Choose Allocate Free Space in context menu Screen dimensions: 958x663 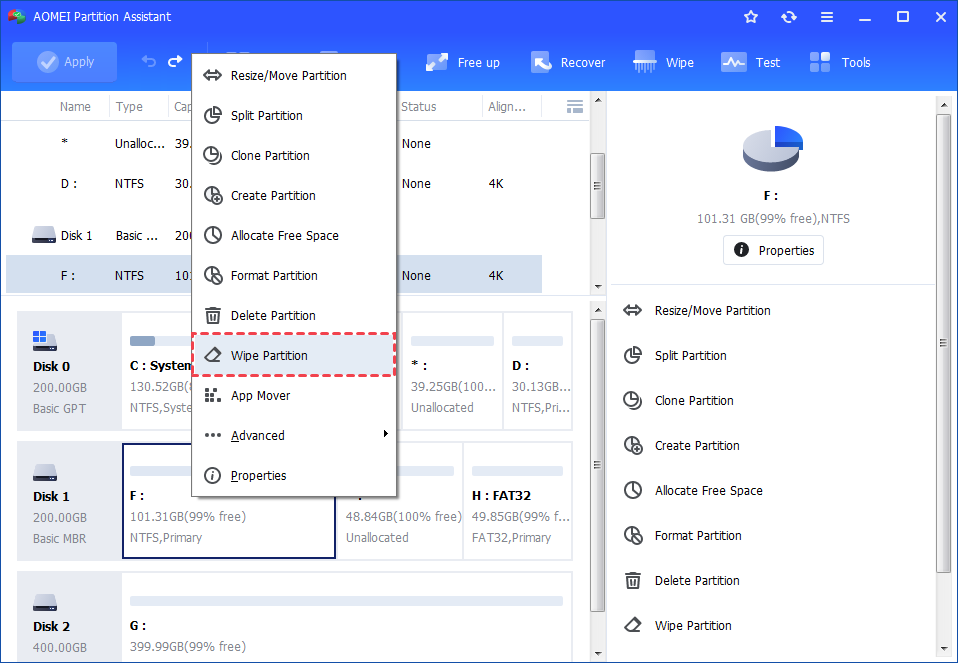click(294, 236)
